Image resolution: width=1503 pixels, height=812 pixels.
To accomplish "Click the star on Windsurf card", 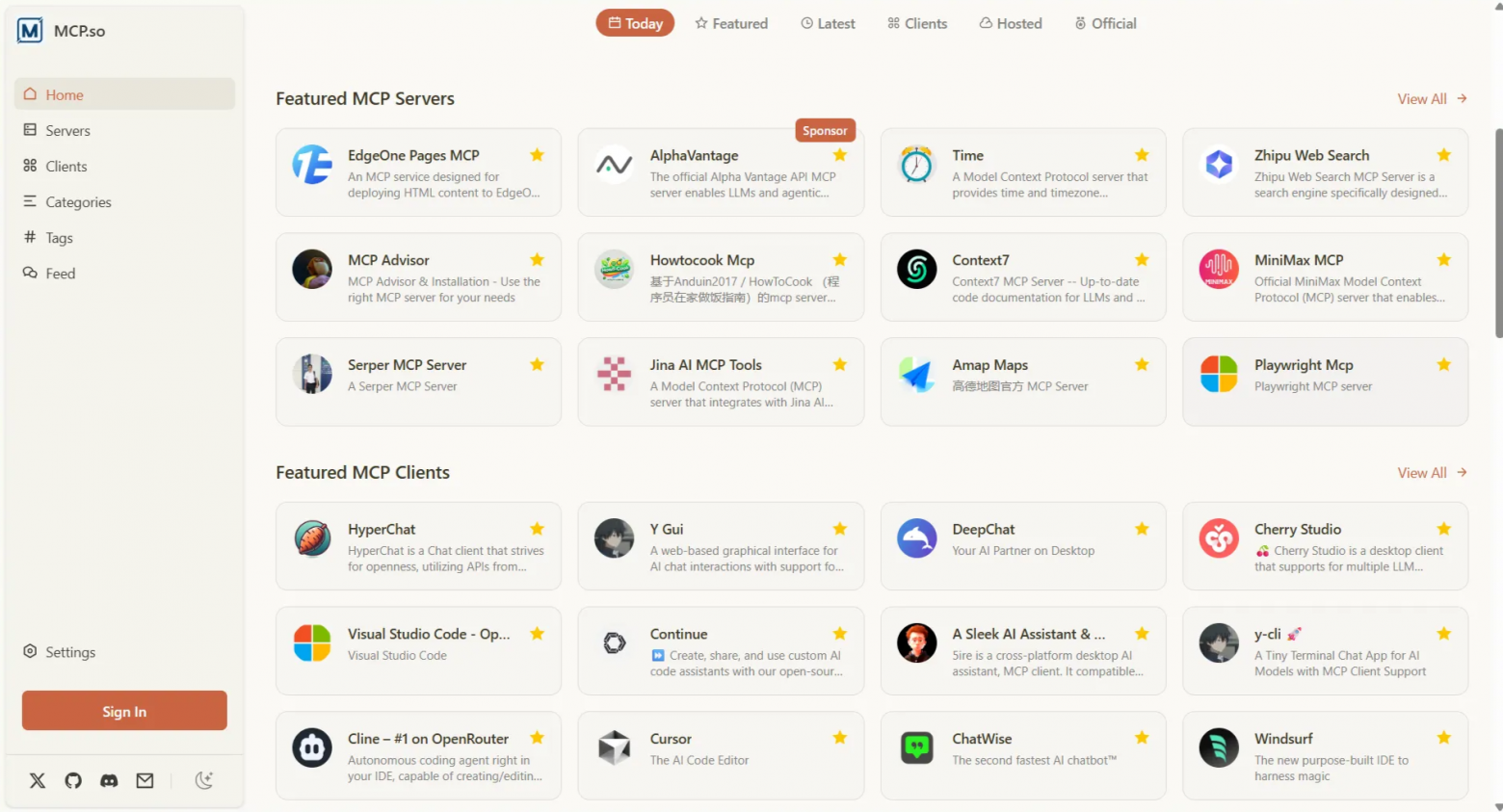I will pos(1444,738).
